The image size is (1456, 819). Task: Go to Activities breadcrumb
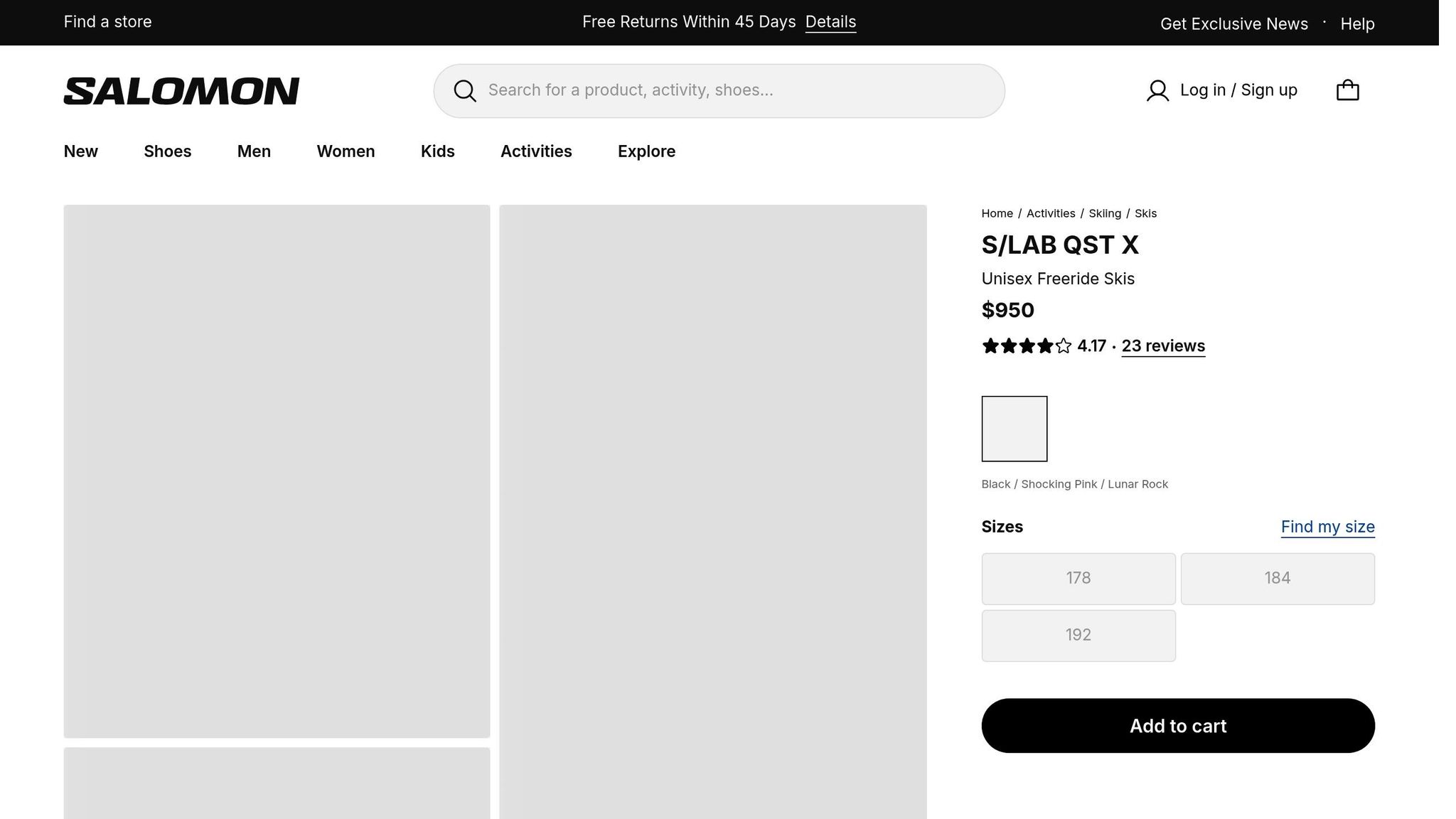[x=1051, y=213]
